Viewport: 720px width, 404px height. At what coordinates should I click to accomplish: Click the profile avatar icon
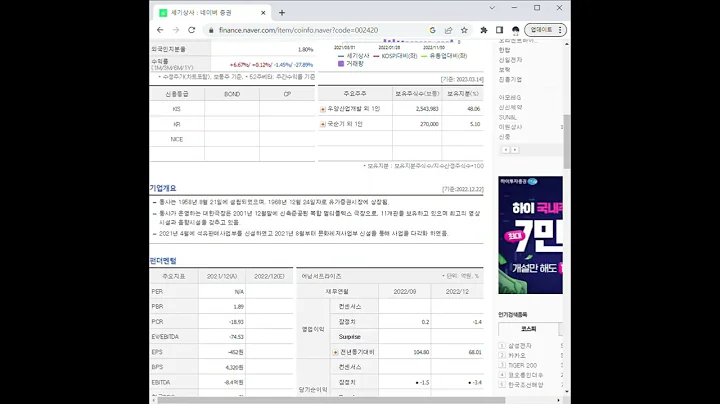pos(515,30)
